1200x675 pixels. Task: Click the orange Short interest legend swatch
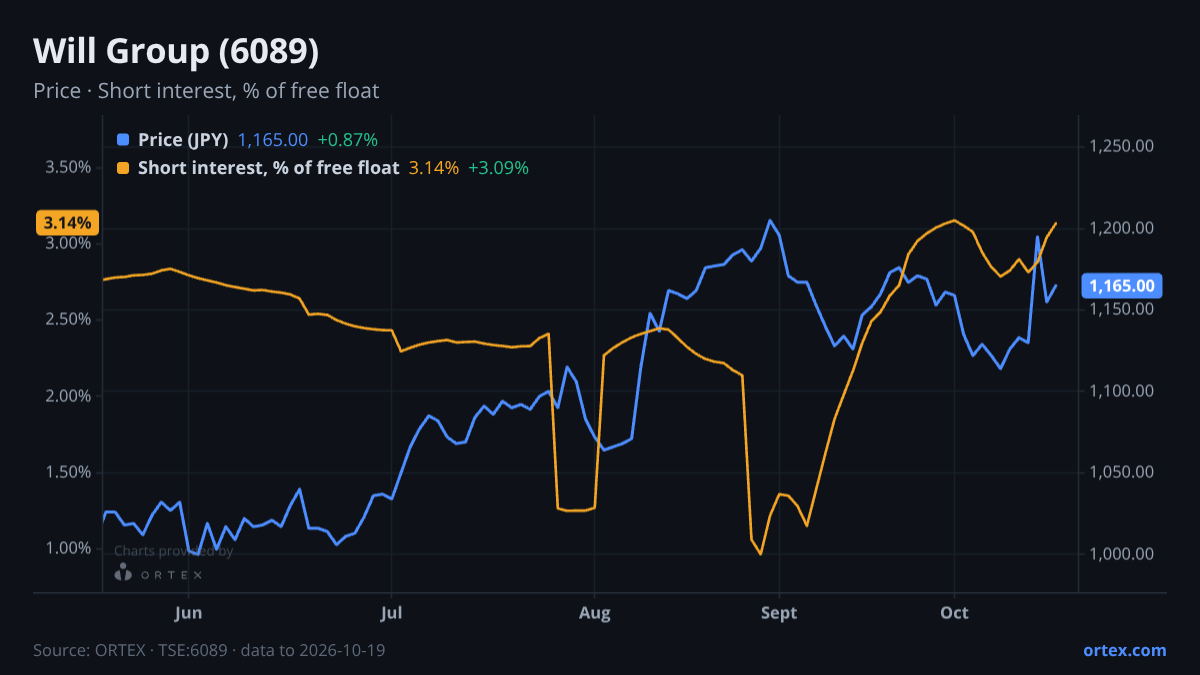123,168
